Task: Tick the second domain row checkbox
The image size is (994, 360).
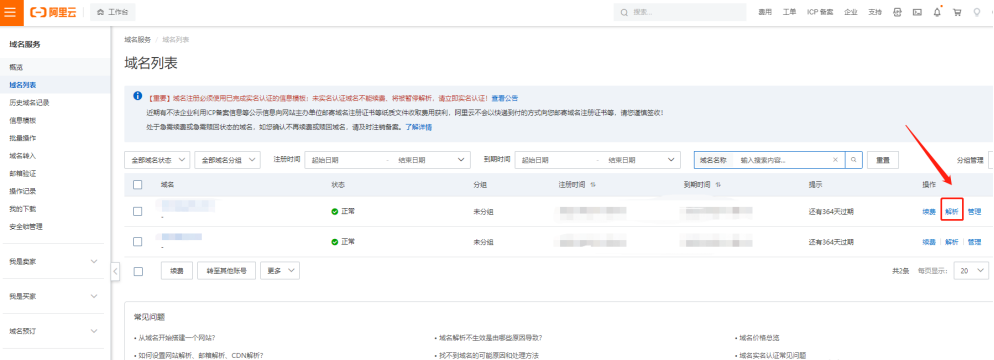Action: [138, 242]
